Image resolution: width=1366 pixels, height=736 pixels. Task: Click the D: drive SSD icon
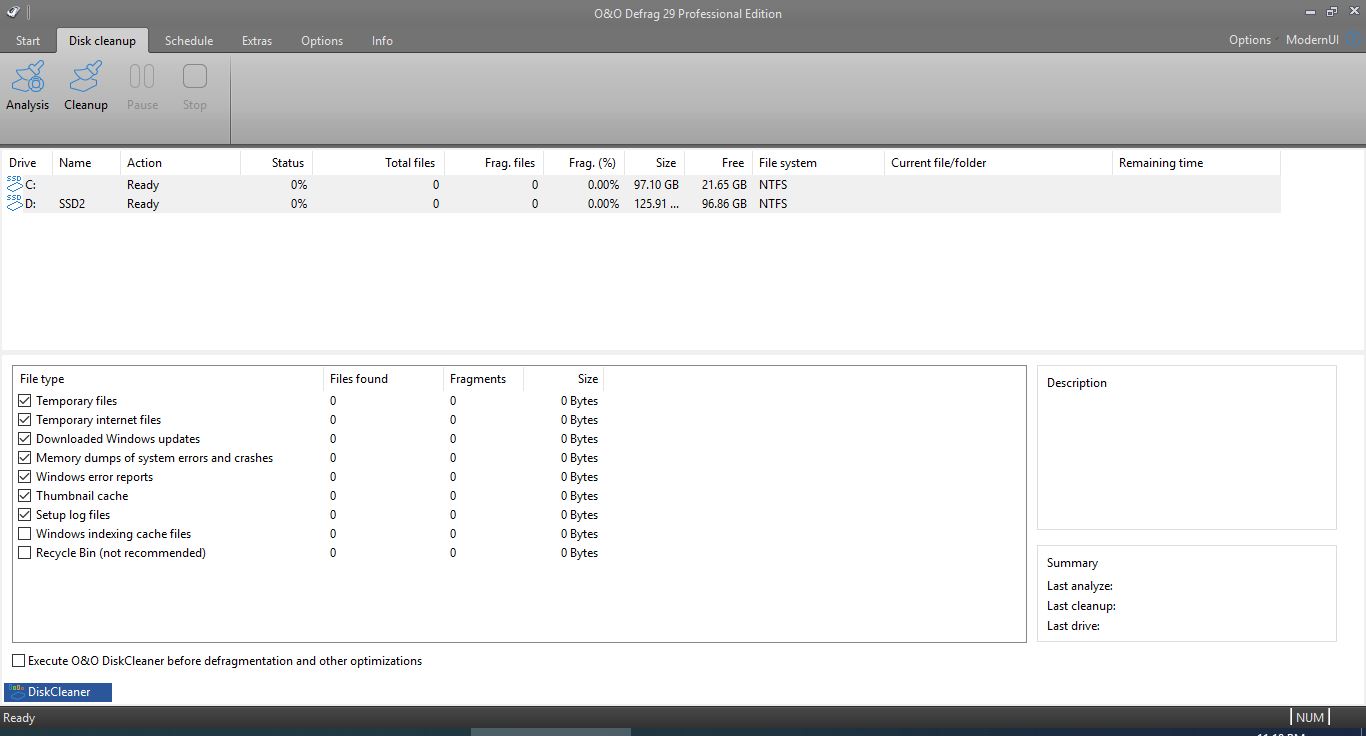click(x=15, y=203)
